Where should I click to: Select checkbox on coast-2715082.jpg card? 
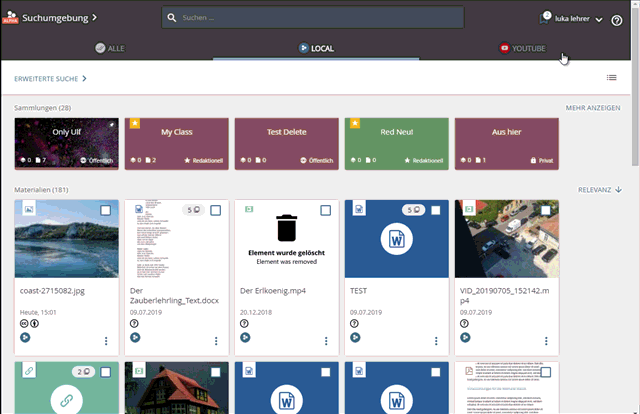click(x=106, y=210)
